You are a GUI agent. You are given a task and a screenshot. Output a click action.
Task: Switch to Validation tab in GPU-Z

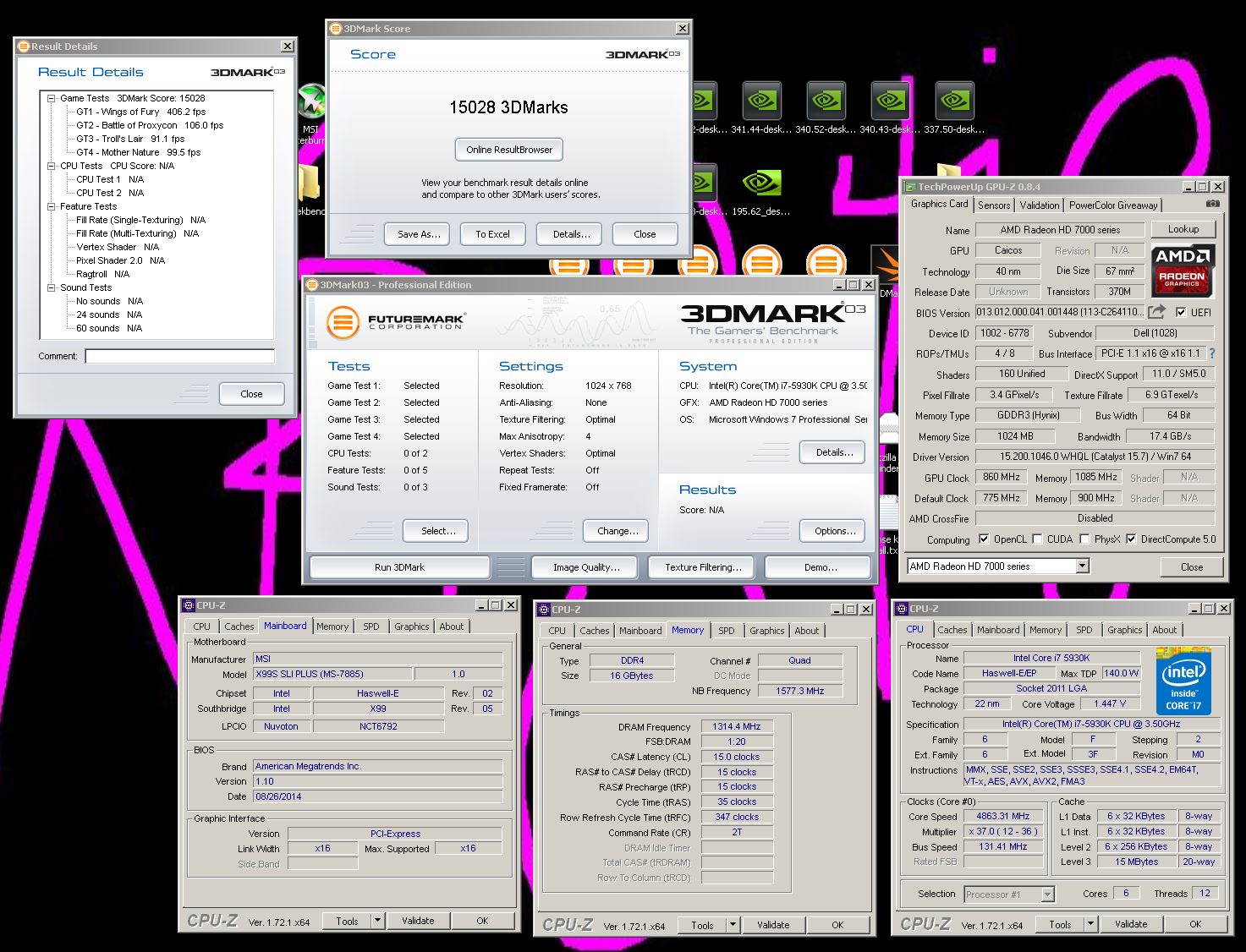pyautogui.click(x=1039, y=205)
